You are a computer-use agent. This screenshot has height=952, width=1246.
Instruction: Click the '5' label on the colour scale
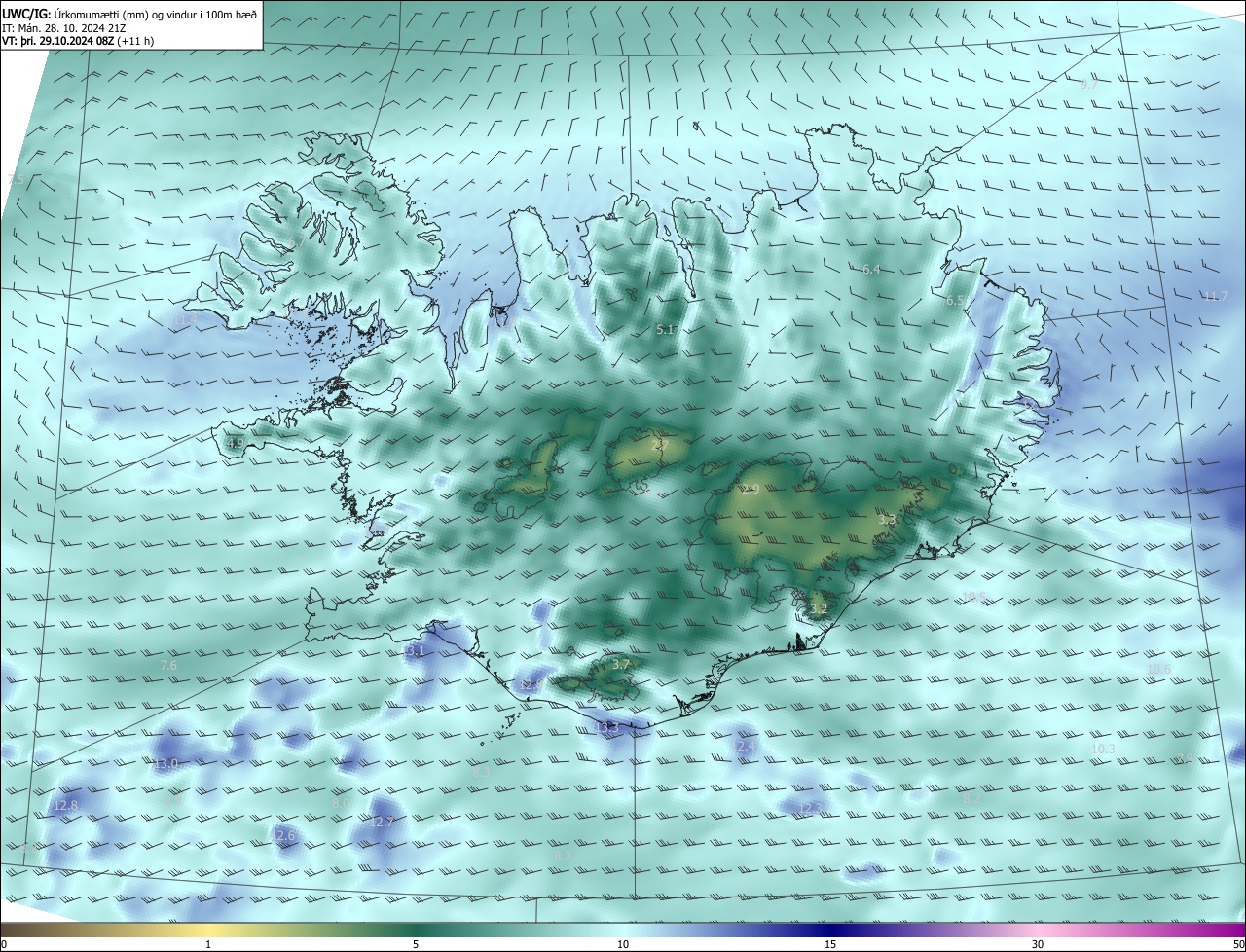[x=416, y=944]
